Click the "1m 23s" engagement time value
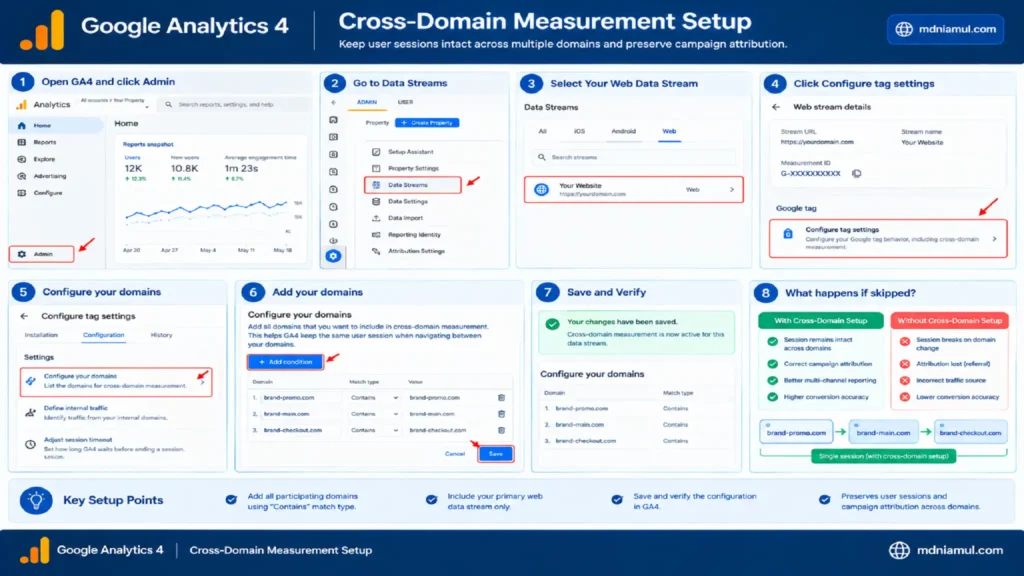This screenshot has width=1024, height=576. pyautogui.click(x=242, y=168)
